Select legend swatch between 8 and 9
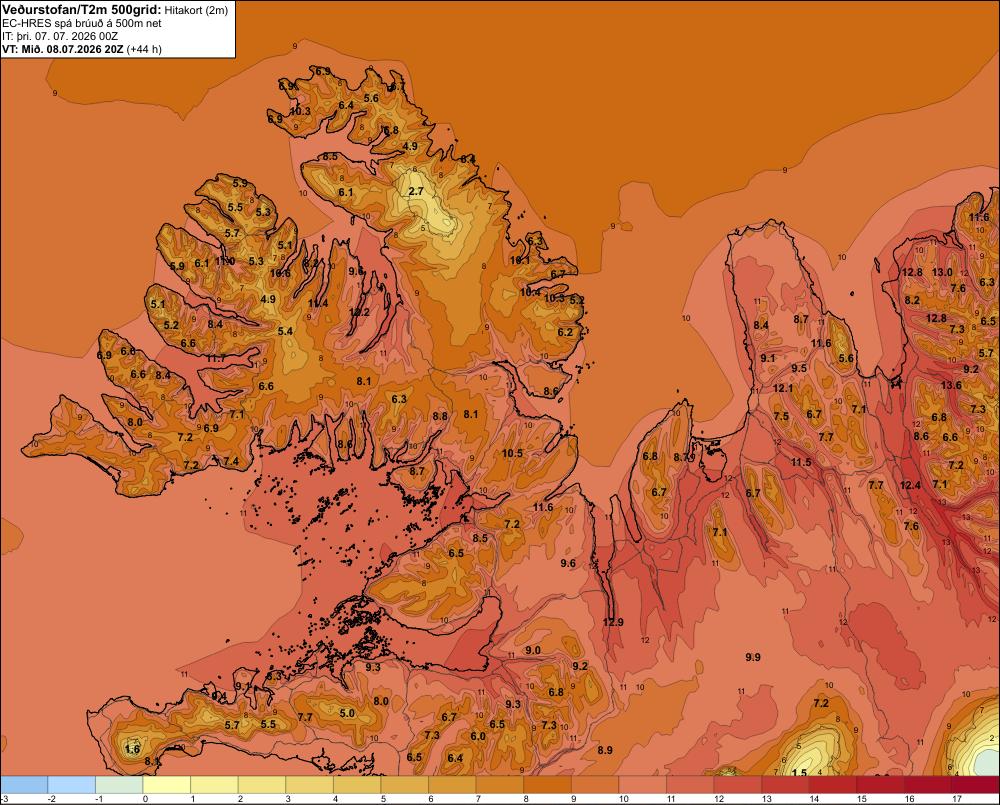The height and width of the screenshot is (805, 1000). (547, 784)
